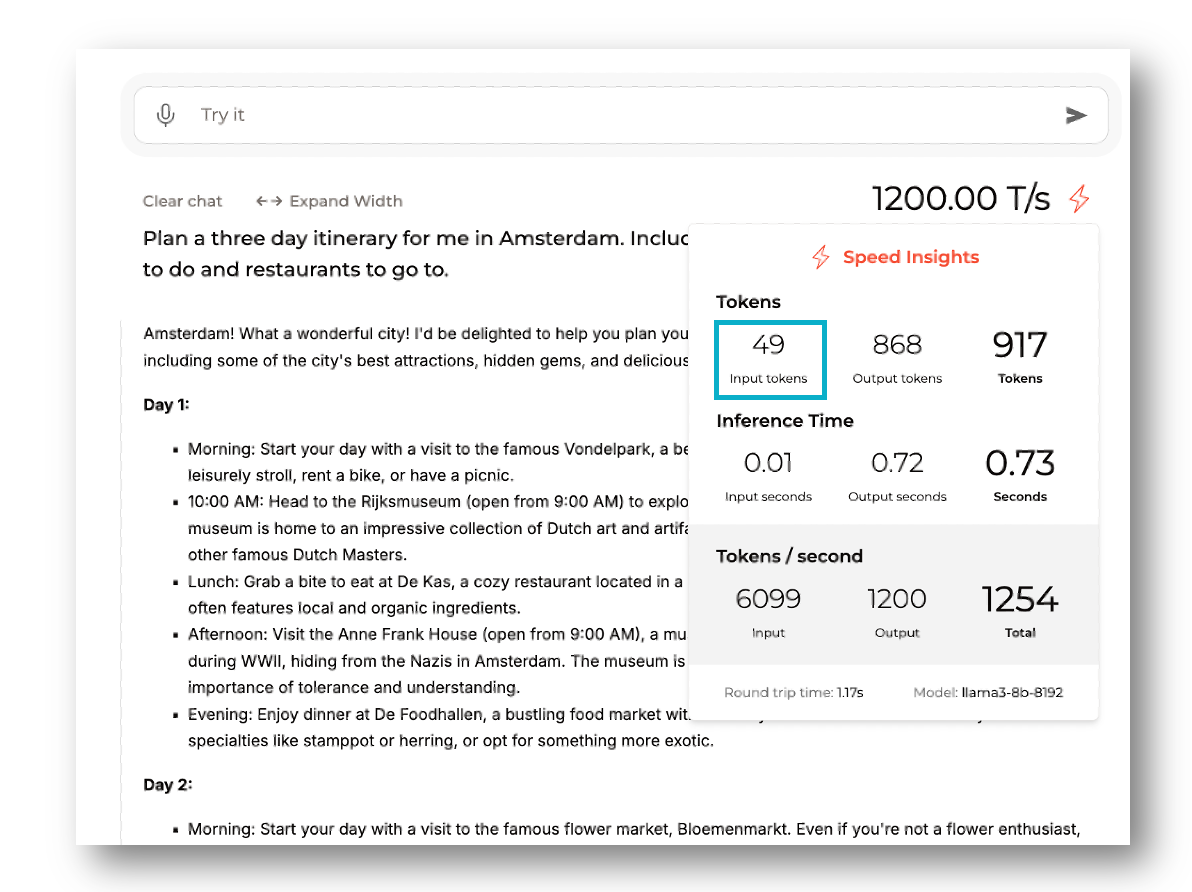Click the lightning icon next to Speed Insights
Viewport: 1192px width, 892px height.
coord(820,257)
